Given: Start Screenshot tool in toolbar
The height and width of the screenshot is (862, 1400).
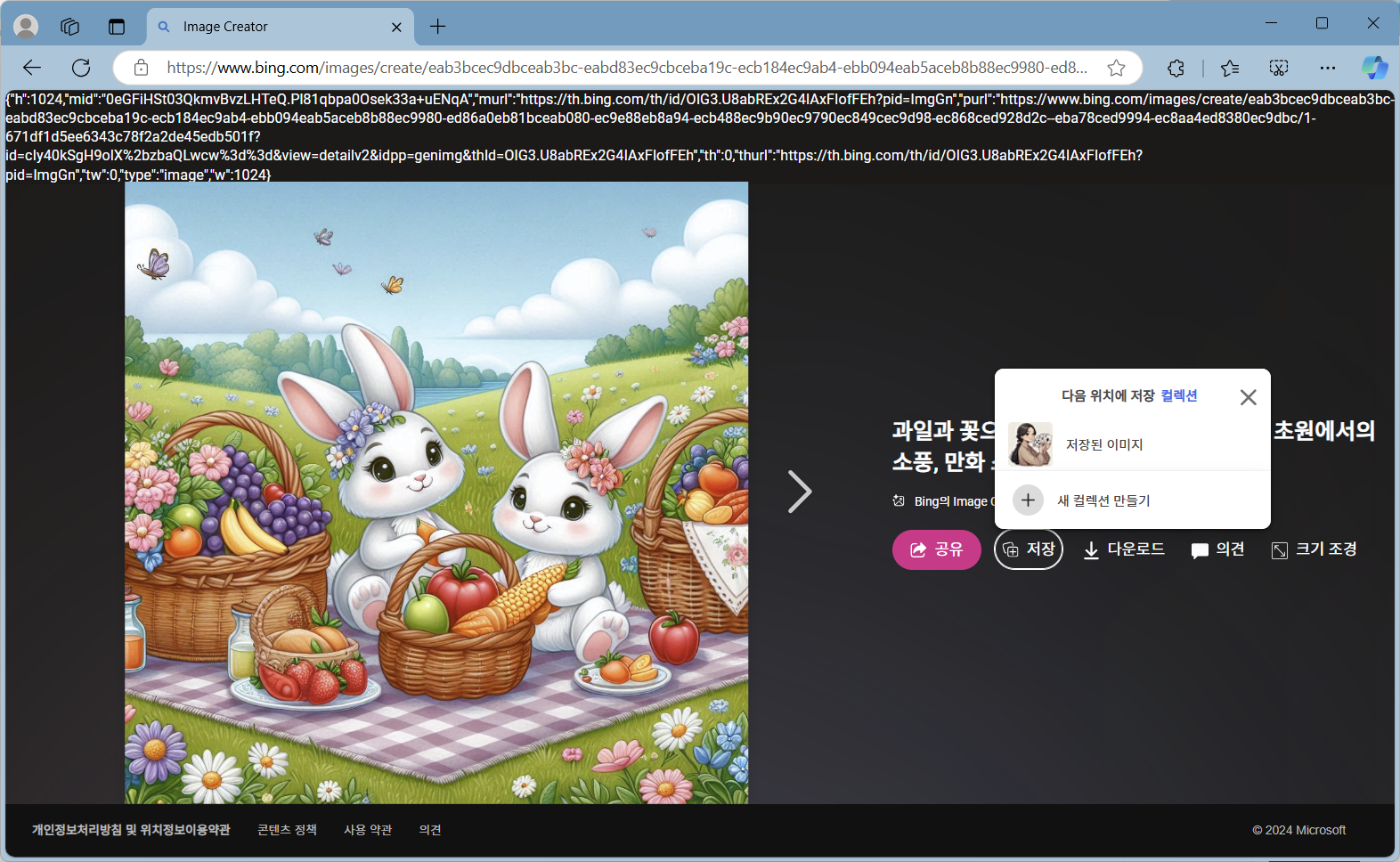Looking at the screenshot, I should click(1279, 68).
